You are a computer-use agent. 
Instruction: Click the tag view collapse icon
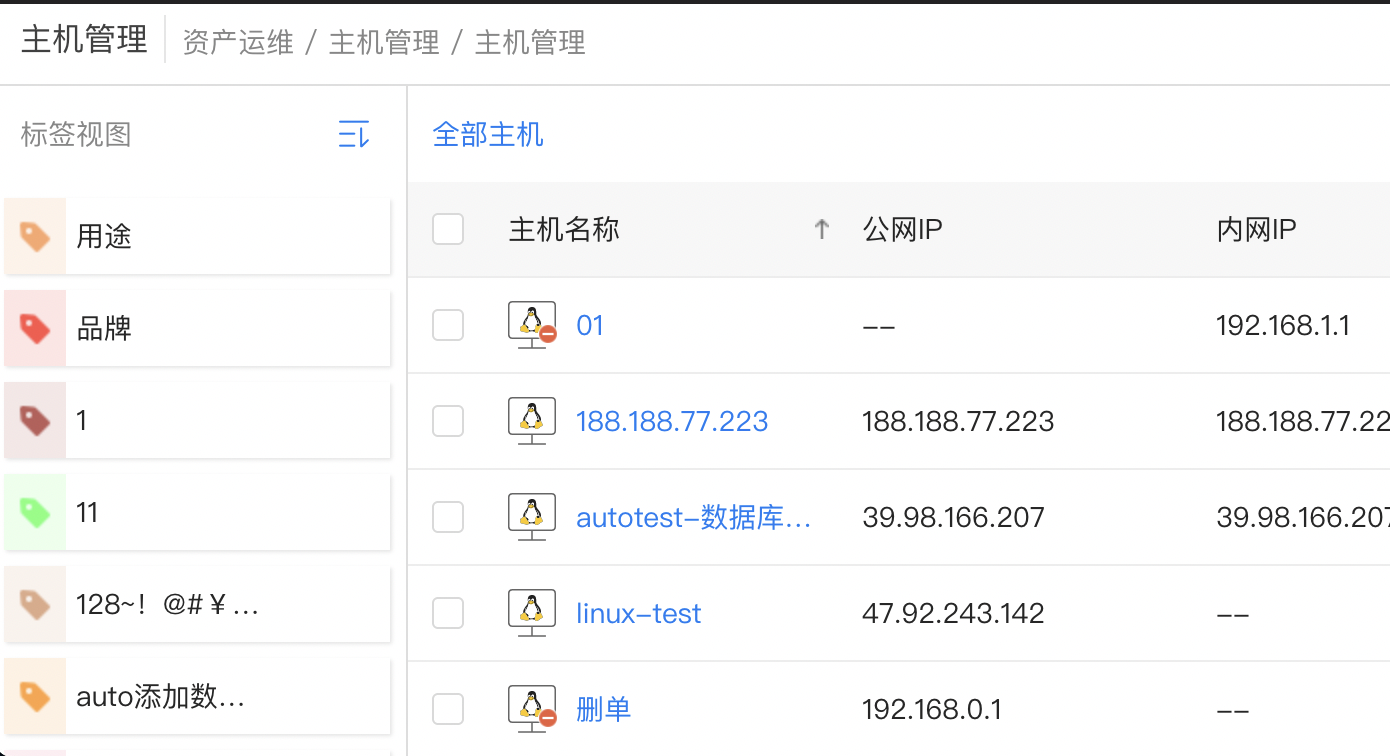(354, 134)
